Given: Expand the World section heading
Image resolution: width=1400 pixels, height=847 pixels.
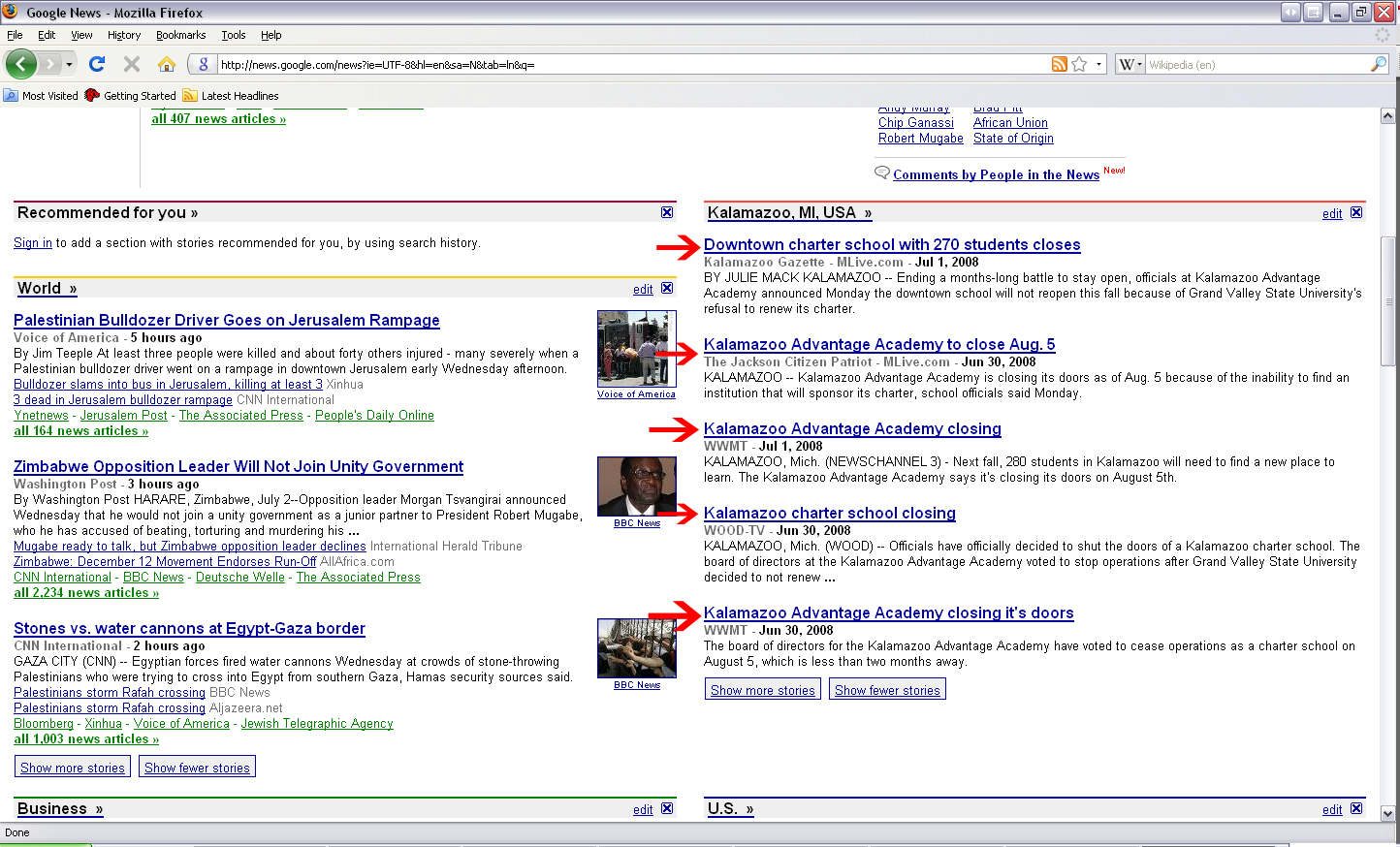Looking at the screenshot, I should coord(47,288).
